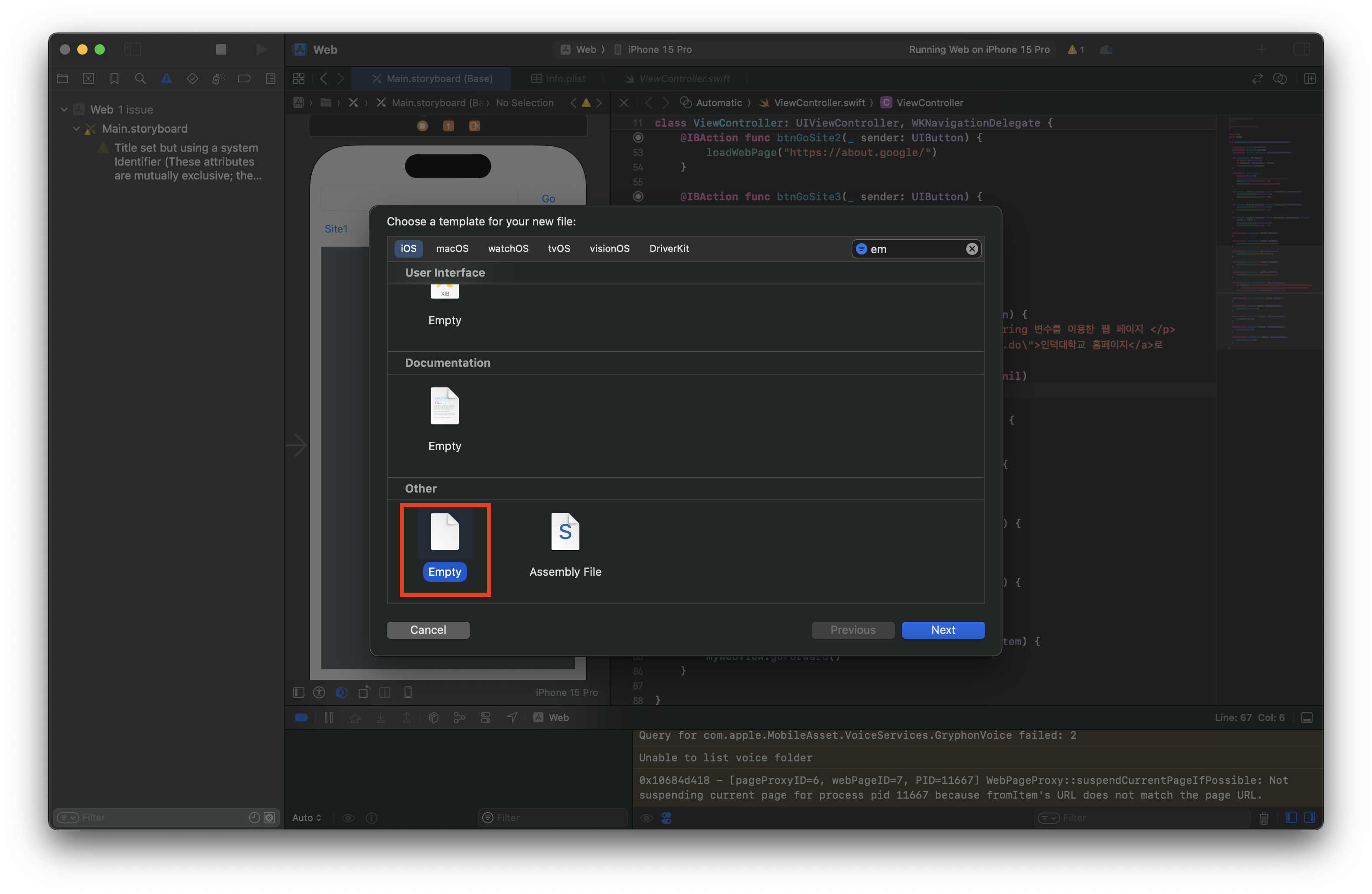
Task: Change the canvas orientation
Action: 364,692
